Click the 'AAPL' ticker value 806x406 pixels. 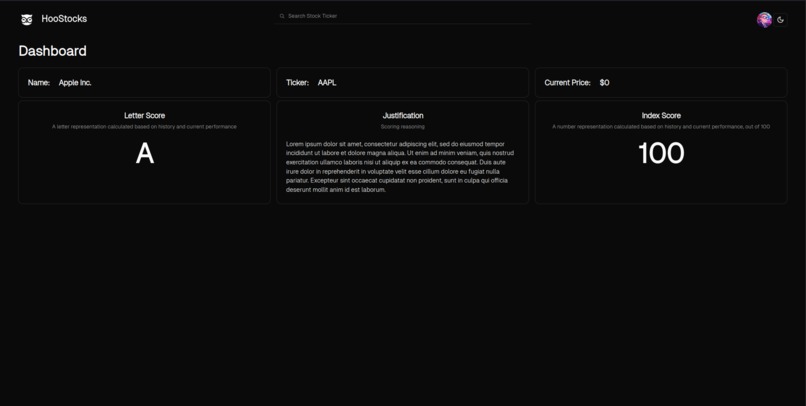point(327,83)
